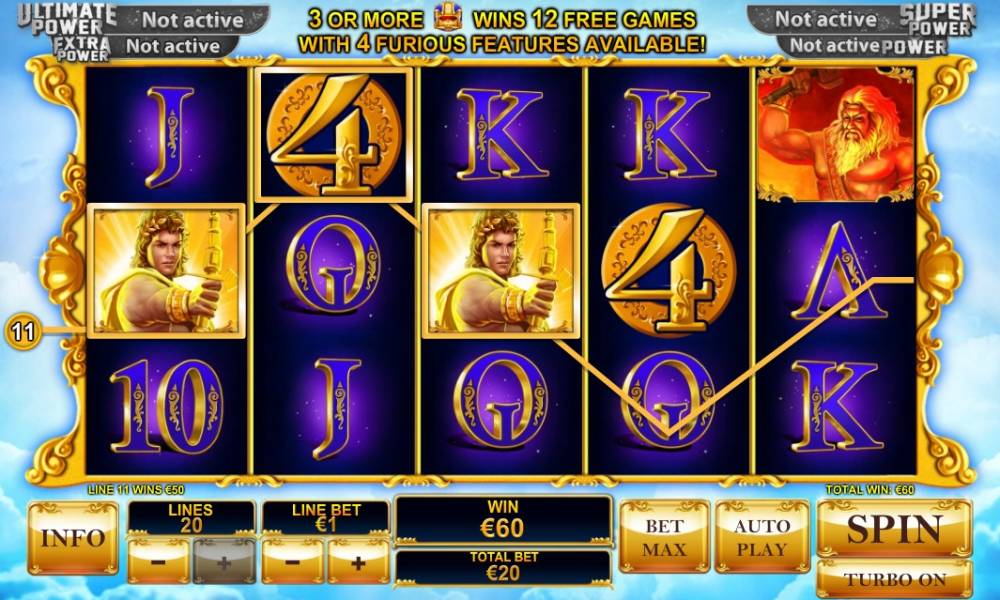Raise the line bet amount
Image resolution: width=1000 pixels, height=600 pixels.
[358, 562]
